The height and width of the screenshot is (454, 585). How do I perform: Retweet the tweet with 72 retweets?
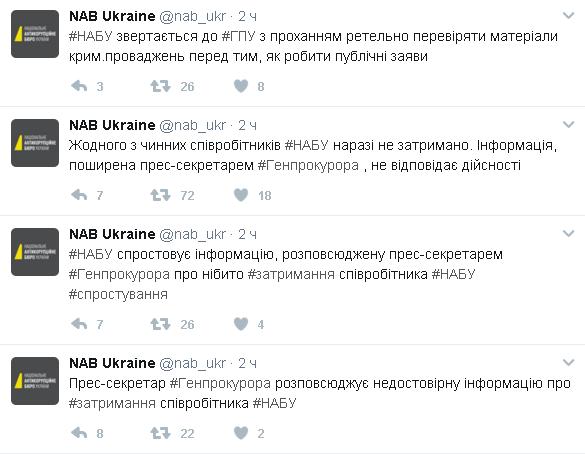pos(160,195)
